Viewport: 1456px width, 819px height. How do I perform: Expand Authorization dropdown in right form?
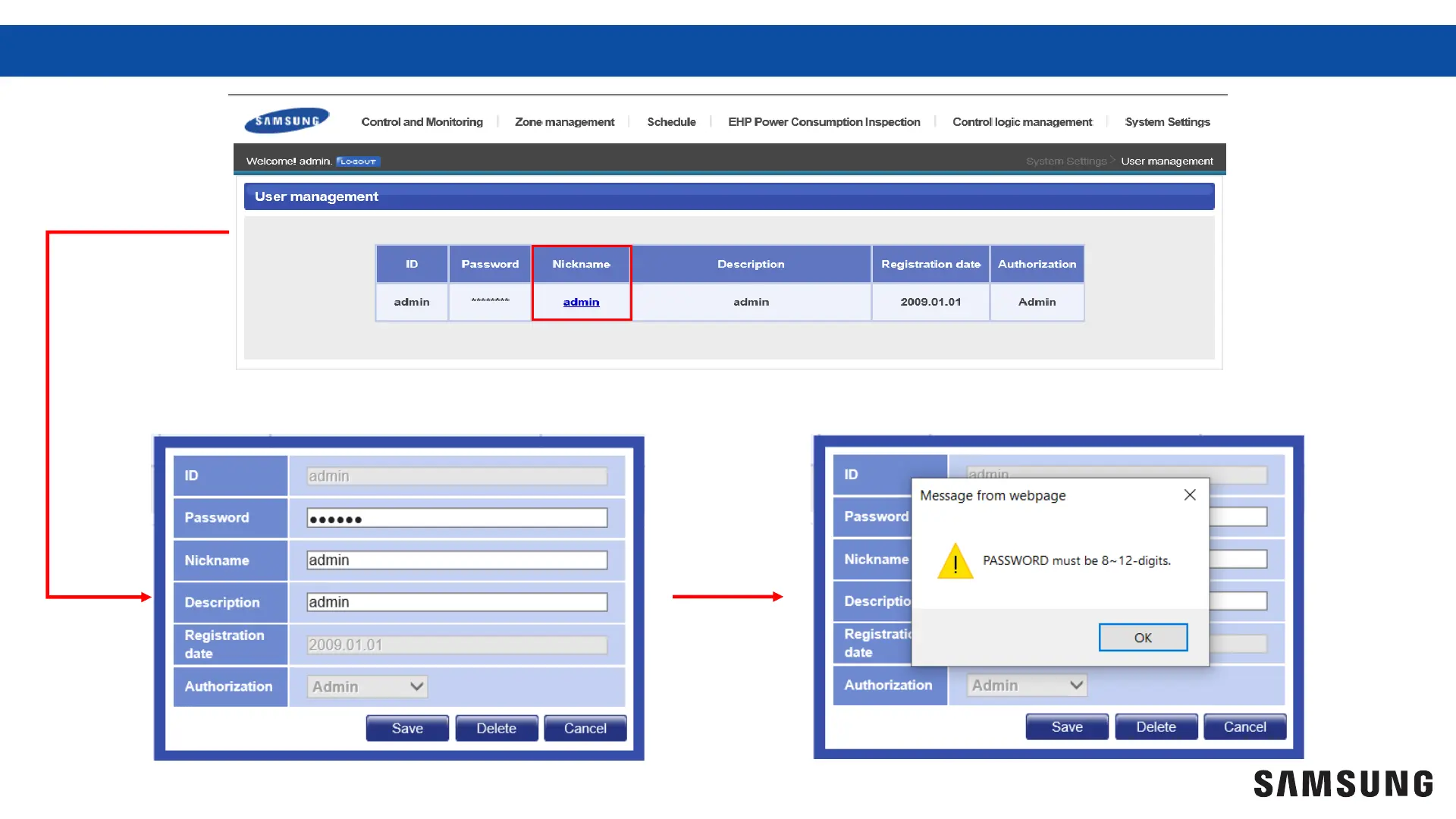1028,686
